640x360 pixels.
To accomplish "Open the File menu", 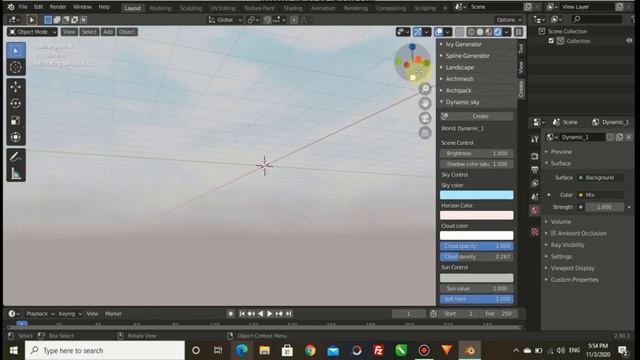I will (23, 7).
